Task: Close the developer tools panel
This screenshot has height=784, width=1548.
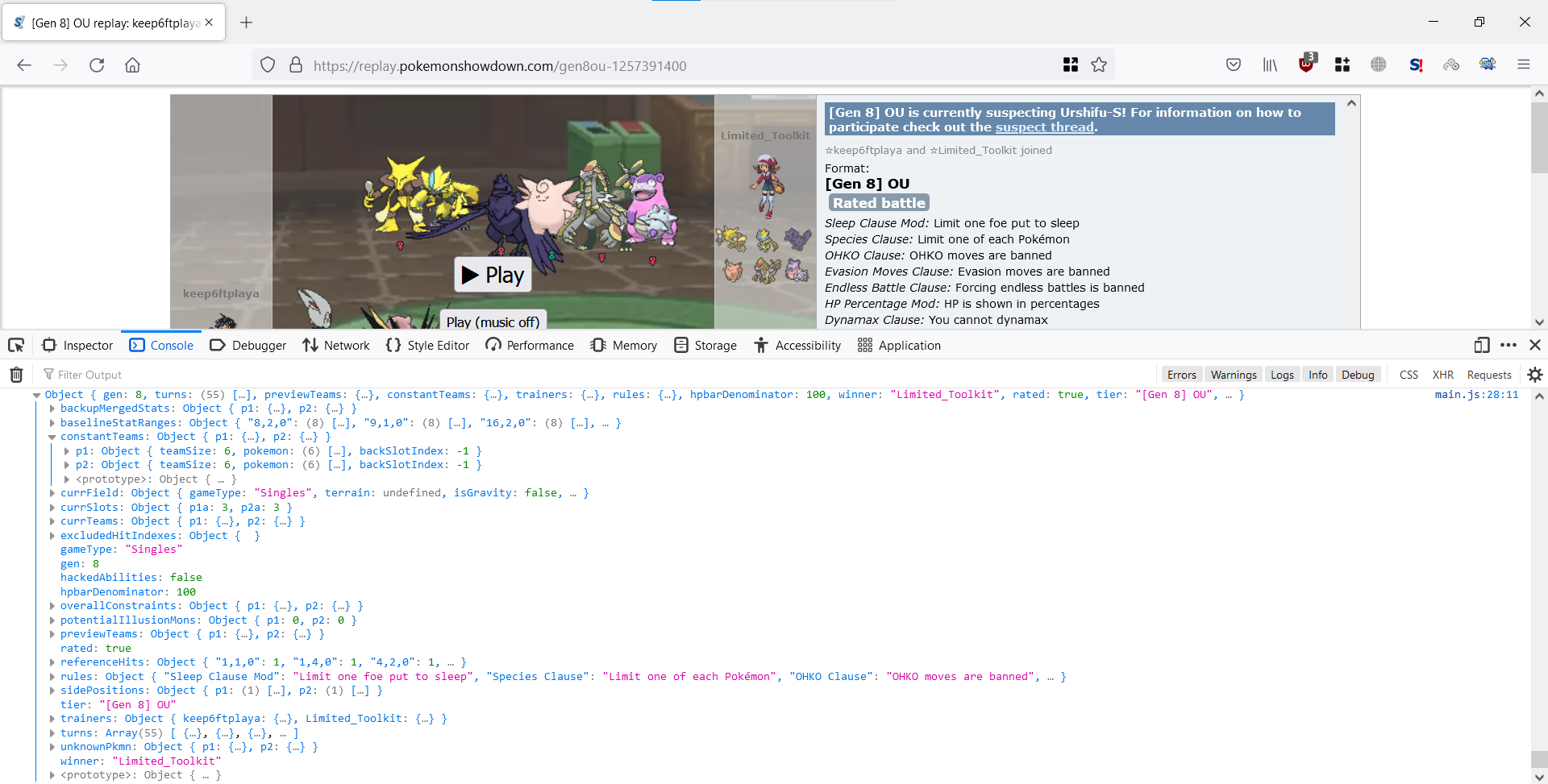Action: (1535, 345)
